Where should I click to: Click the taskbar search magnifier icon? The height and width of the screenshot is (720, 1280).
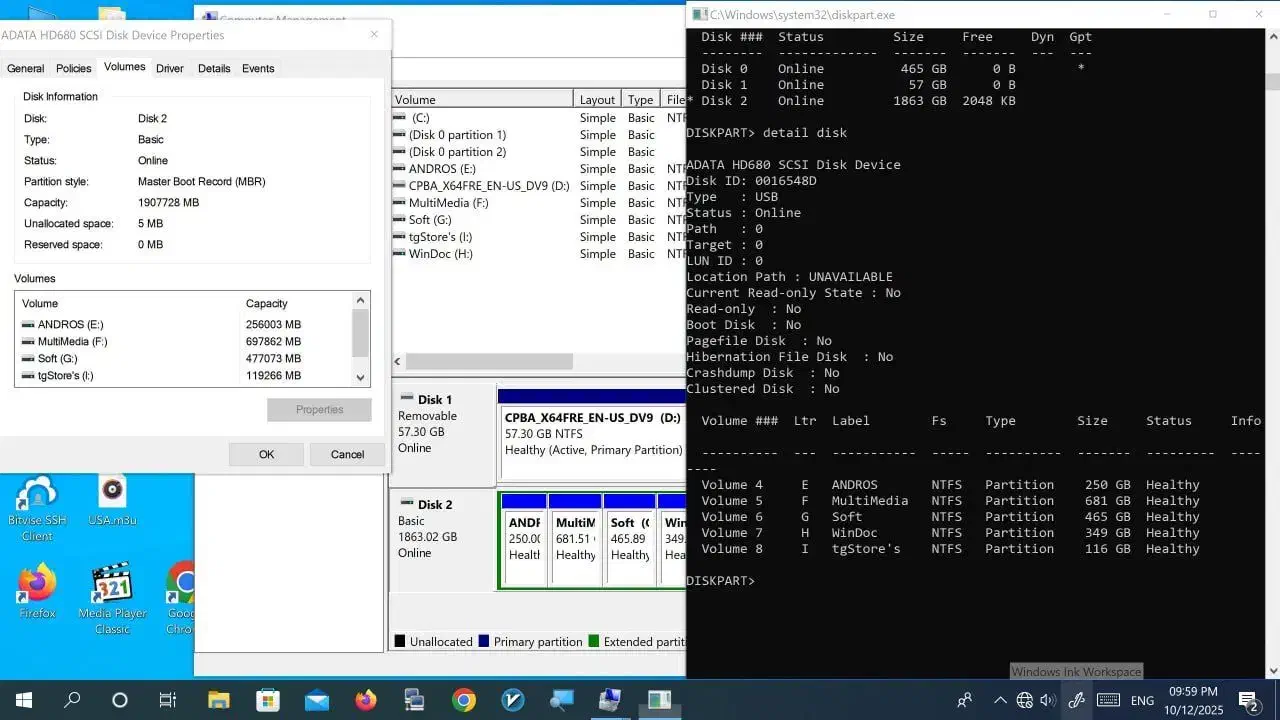click(72, 700)
